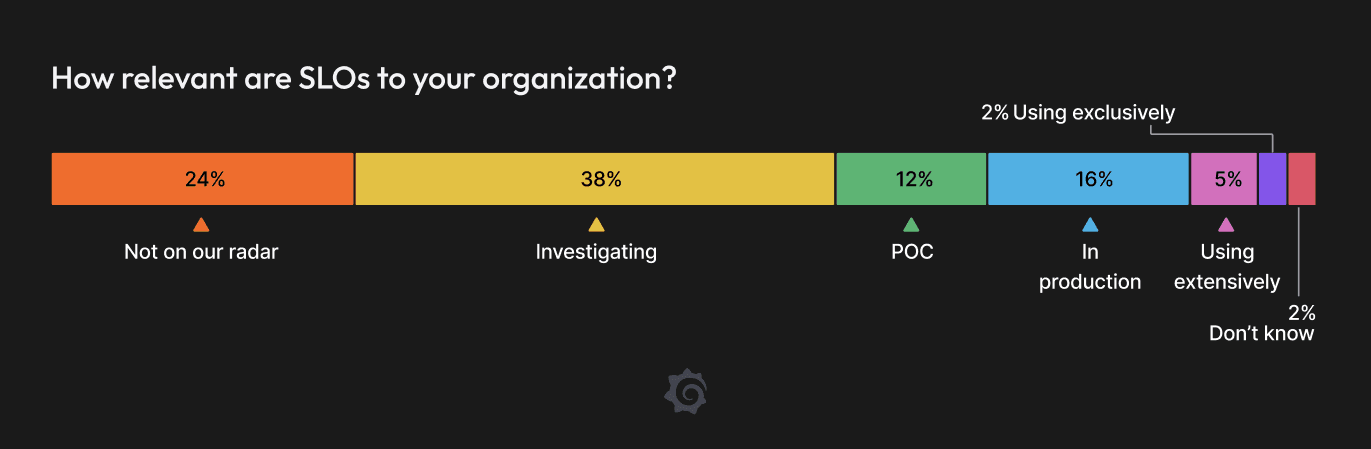Select the yellow 38% bar segment
The height and width of the screenshot is (449, 1371).
click(595, 180)
